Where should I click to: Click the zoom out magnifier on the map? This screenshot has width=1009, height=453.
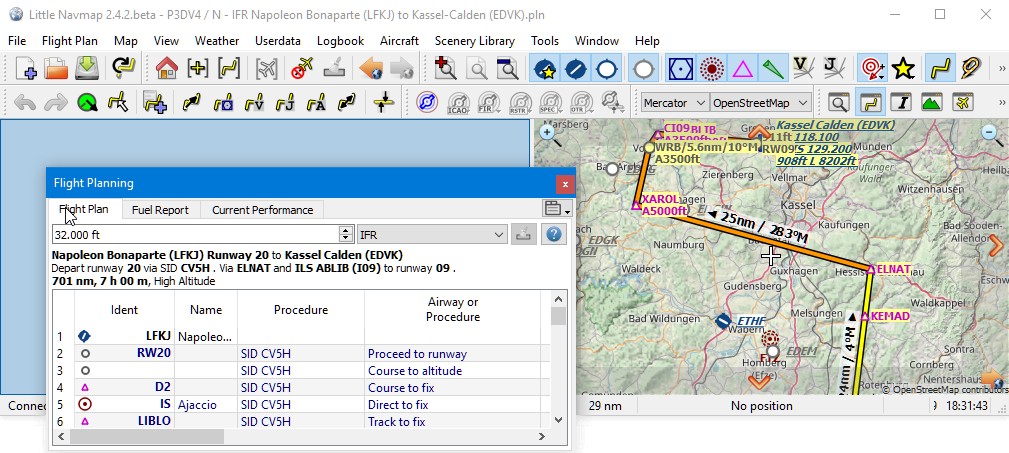pos(992,133)
